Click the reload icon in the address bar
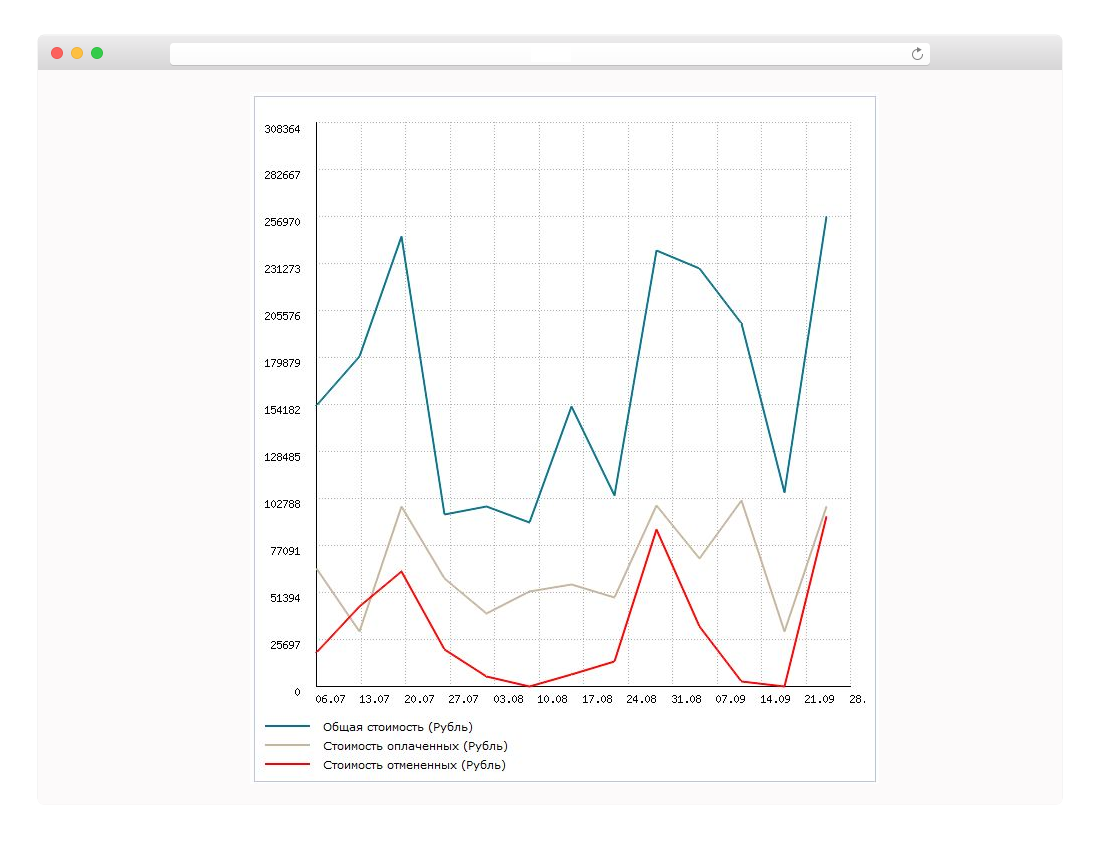Image resolution: width=1100 pixels, height=845 pixels. pyautogui.click(x=917, y=54)
